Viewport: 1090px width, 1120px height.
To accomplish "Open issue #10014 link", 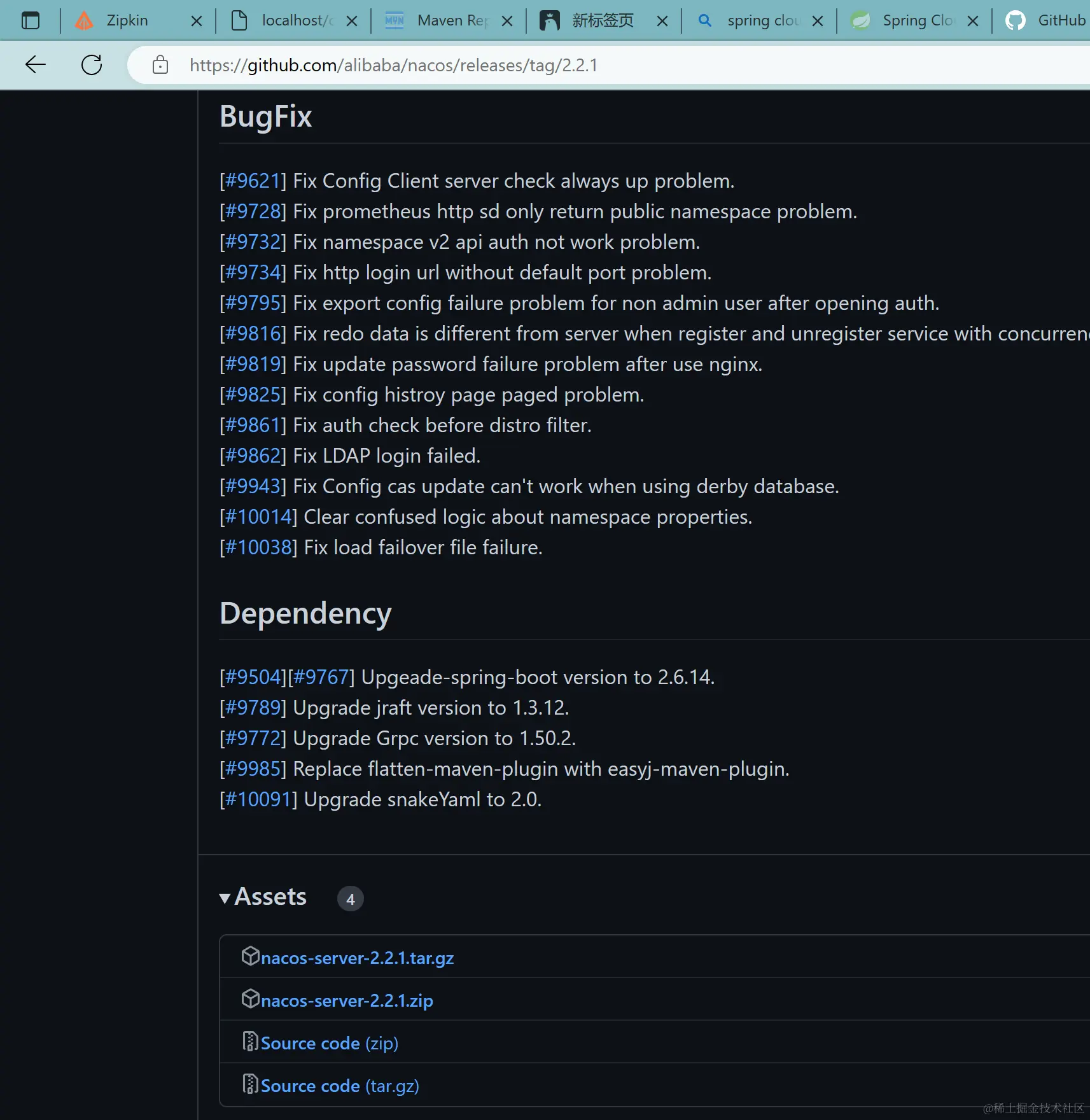I will click(x=258, y=517).
